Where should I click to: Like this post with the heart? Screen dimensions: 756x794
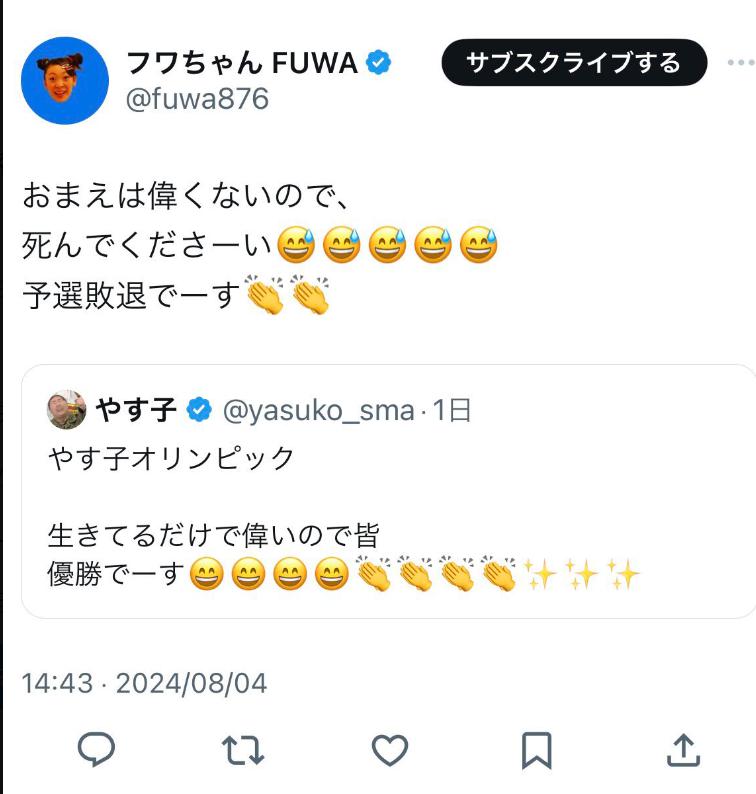tap(389, 749)
